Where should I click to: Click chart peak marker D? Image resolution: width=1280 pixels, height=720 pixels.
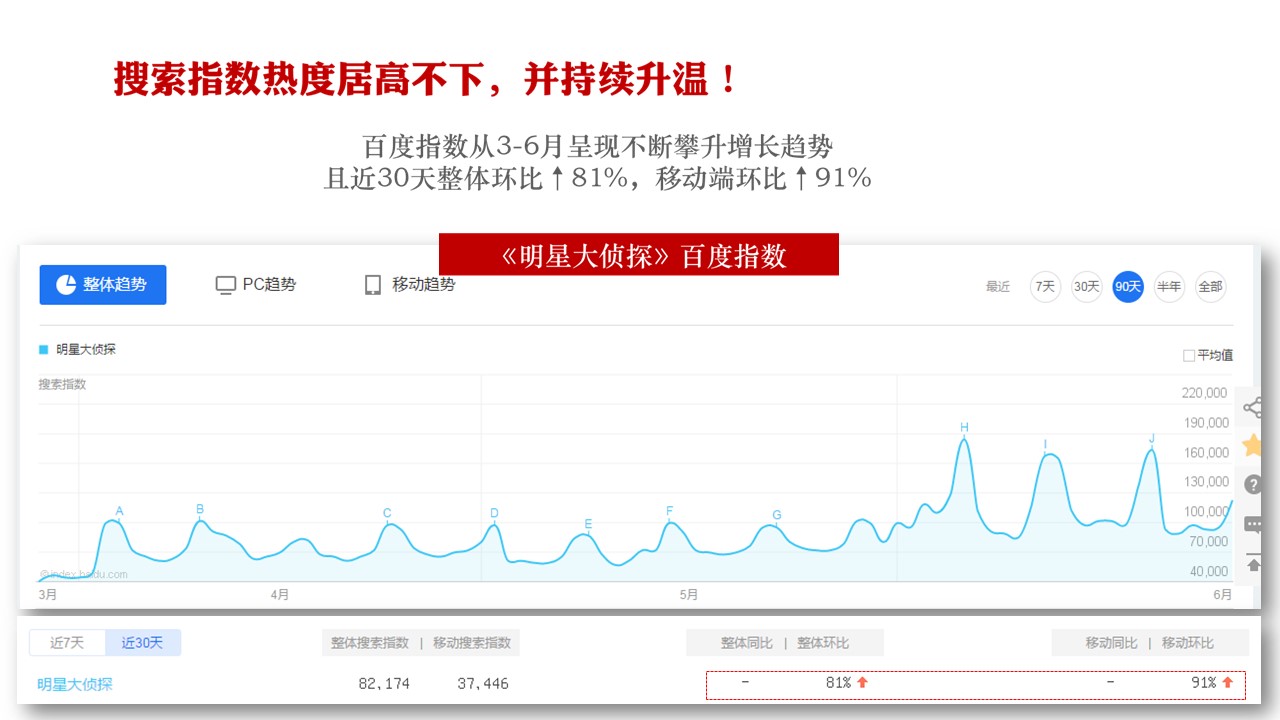(494, 513)
